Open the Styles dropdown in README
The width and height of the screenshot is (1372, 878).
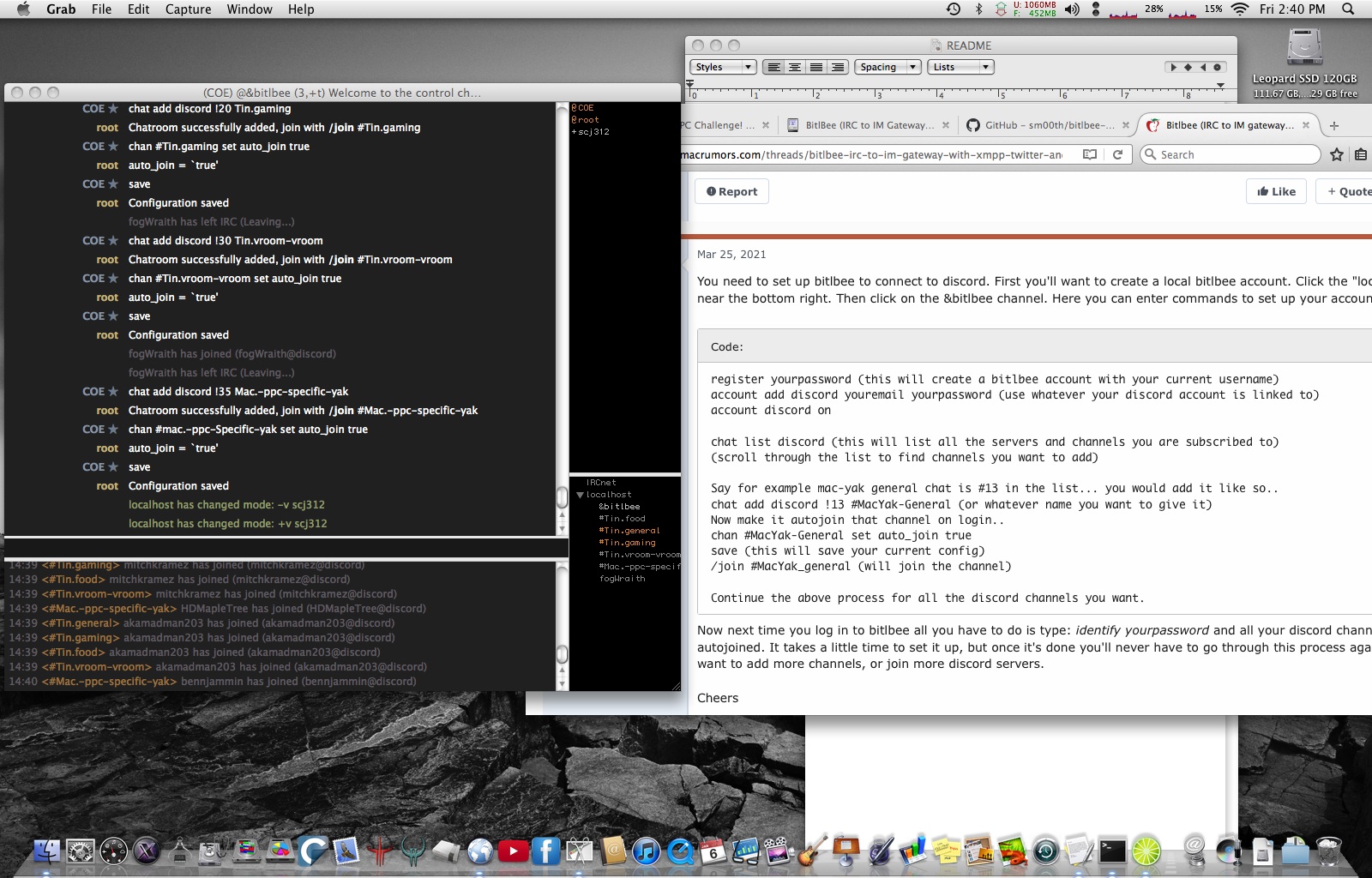click(x=722, y=67)
